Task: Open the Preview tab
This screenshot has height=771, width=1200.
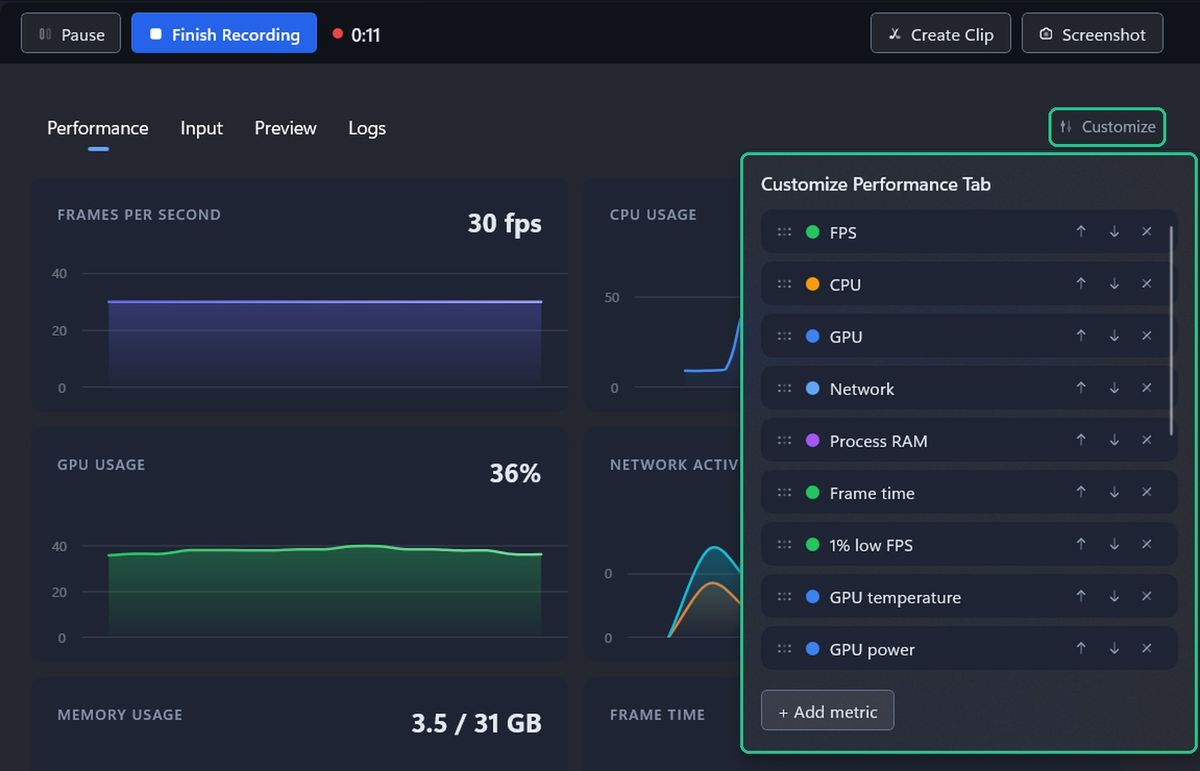Action: pos(285,128)
